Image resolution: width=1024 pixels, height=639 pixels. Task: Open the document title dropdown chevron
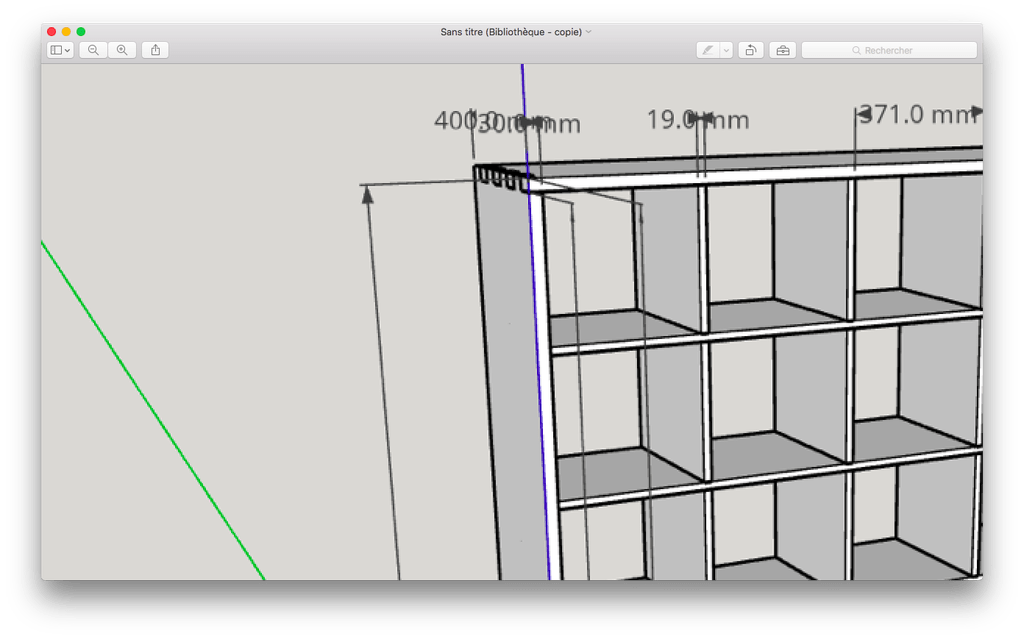[588, 31]
